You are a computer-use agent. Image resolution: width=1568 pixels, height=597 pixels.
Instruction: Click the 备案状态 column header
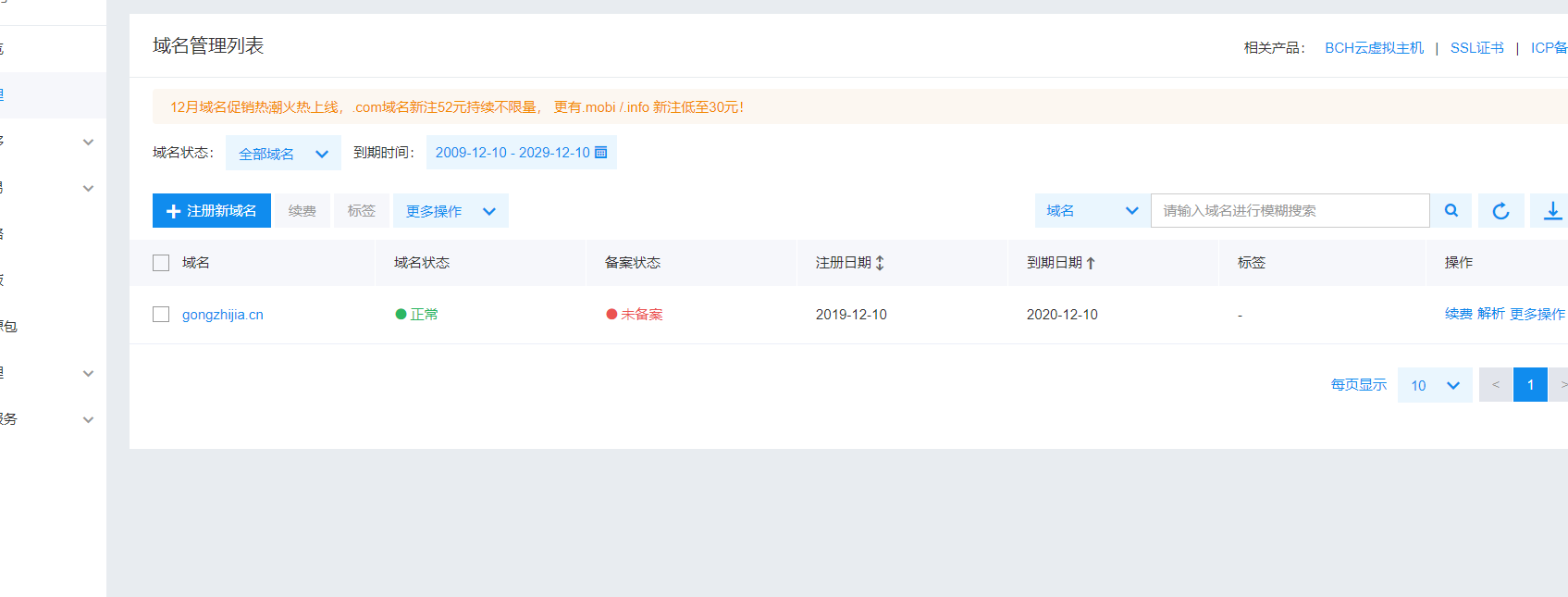click(633, 263)
